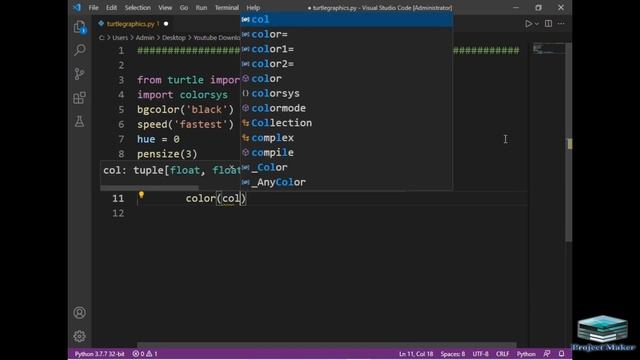Open the Search view in activity bar

pos(80,50)
